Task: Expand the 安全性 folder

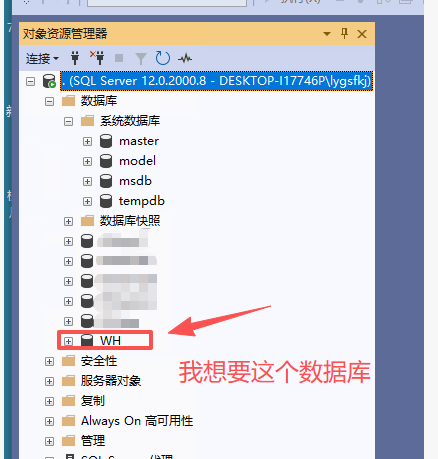Action: (49, 361)
